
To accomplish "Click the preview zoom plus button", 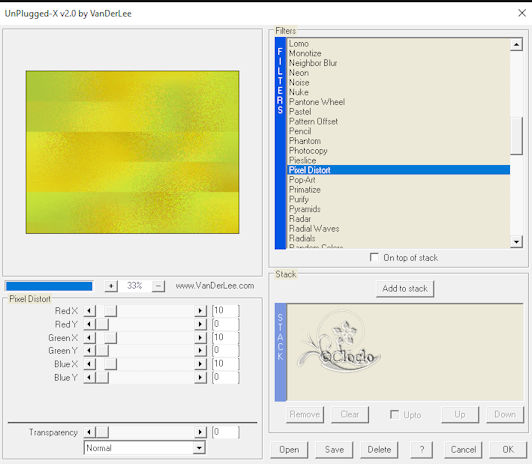I will (111, 286).
